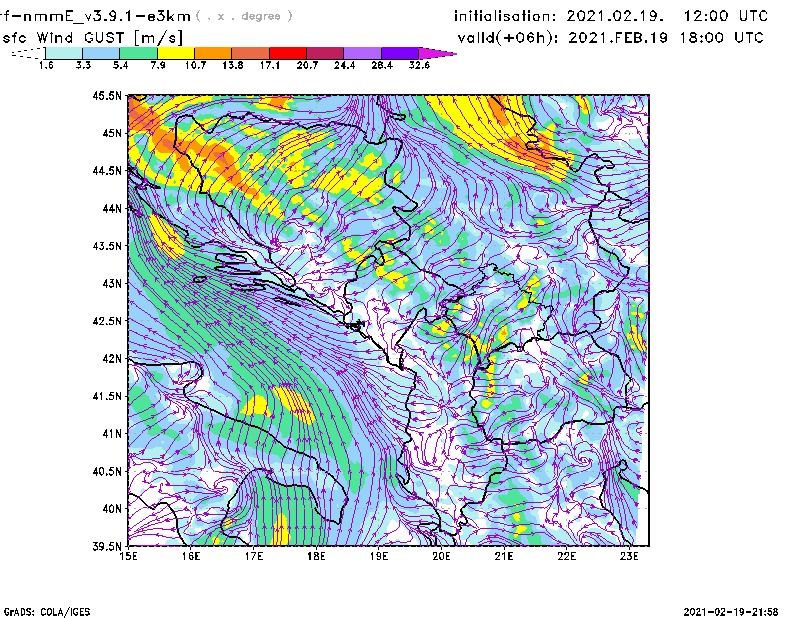Click the '23E' longitude axis label
This screenshot has width=800, height=618.
pos(629,556)
